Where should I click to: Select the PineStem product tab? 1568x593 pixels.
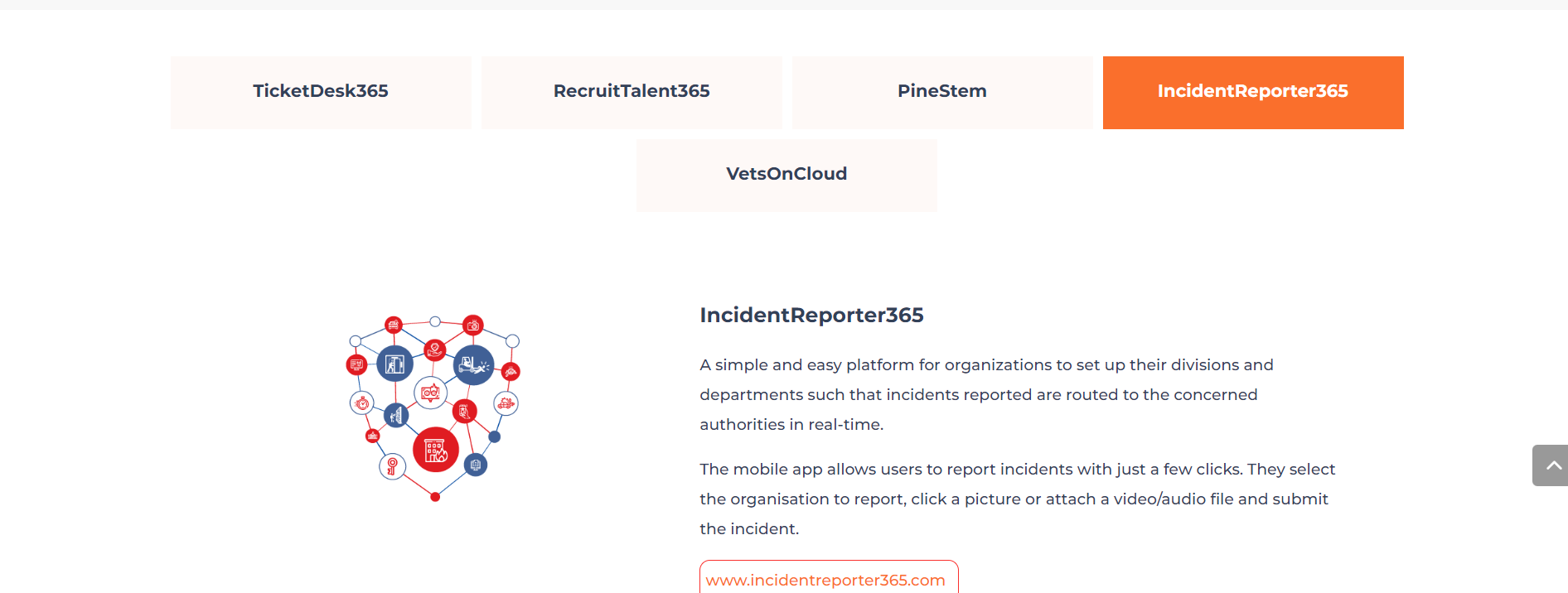click(x=941, y=92)
